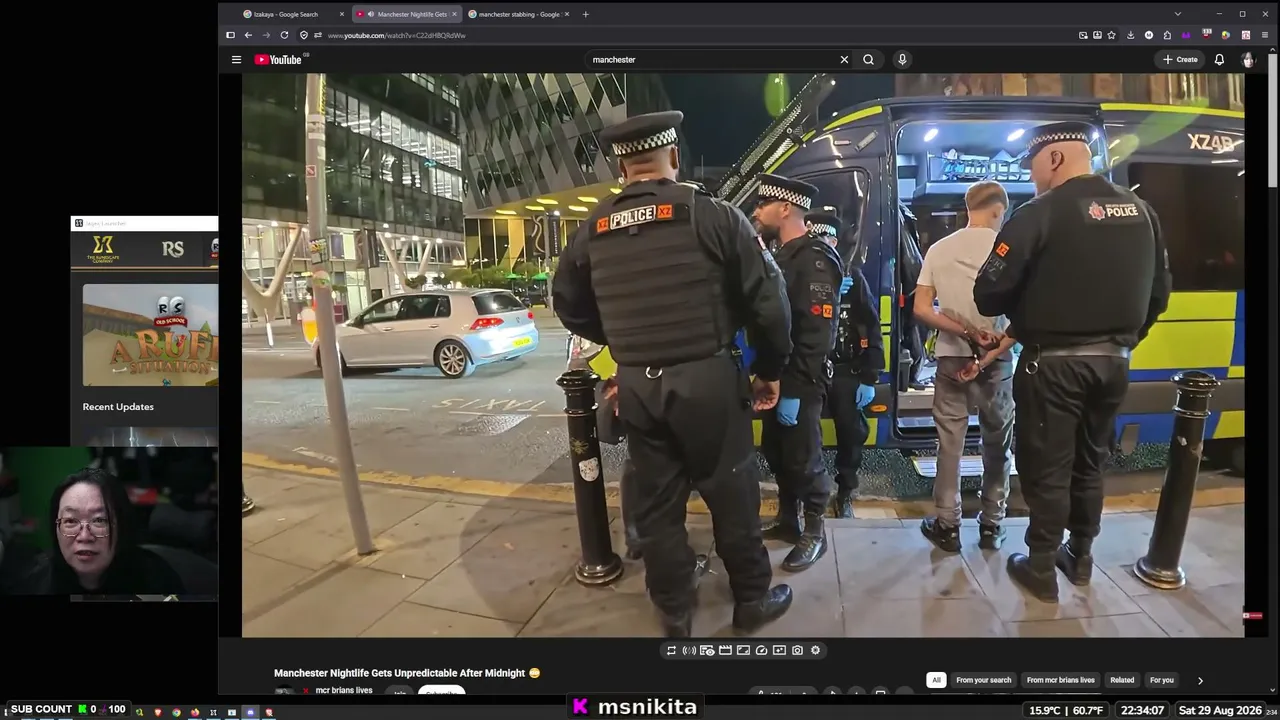Select the All filter chip

point(936,680)
